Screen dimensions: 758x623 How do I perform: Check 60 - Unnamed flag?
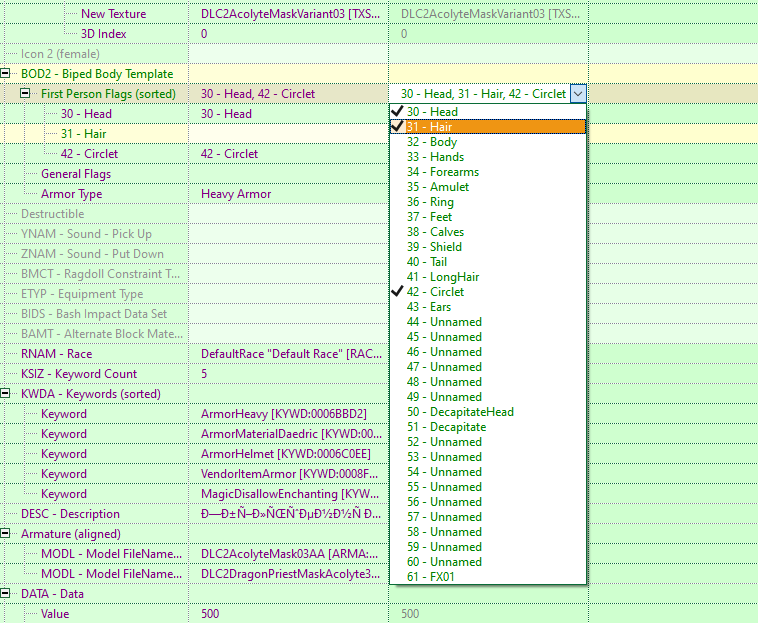pyautogui.click(x=488, y=561)
